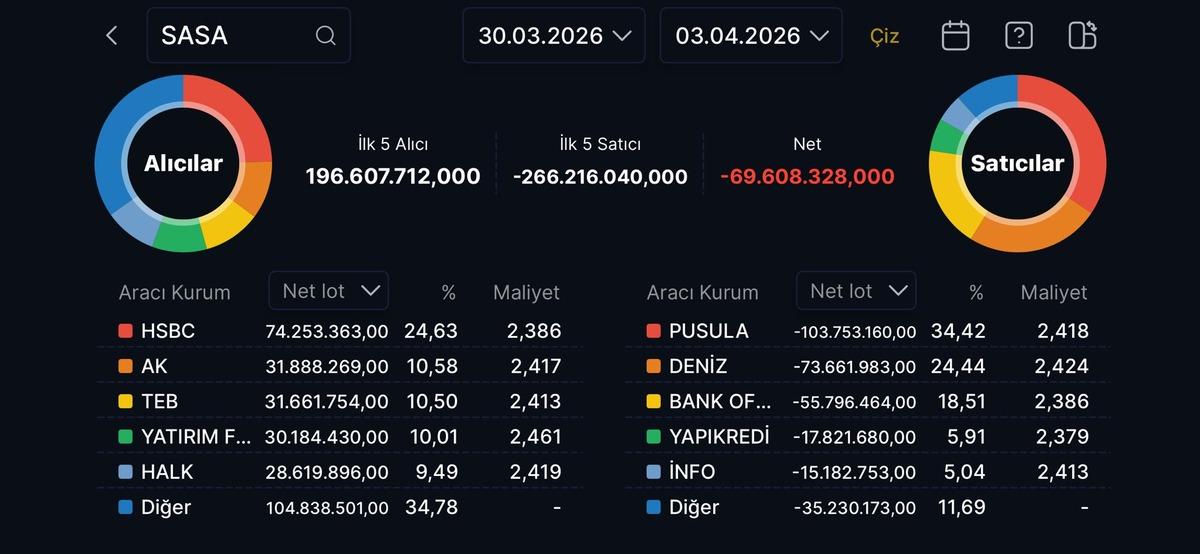1200x554 pixels.
Task: Open the 30.03.2026 start date dropdown
Action: [554, 36]
